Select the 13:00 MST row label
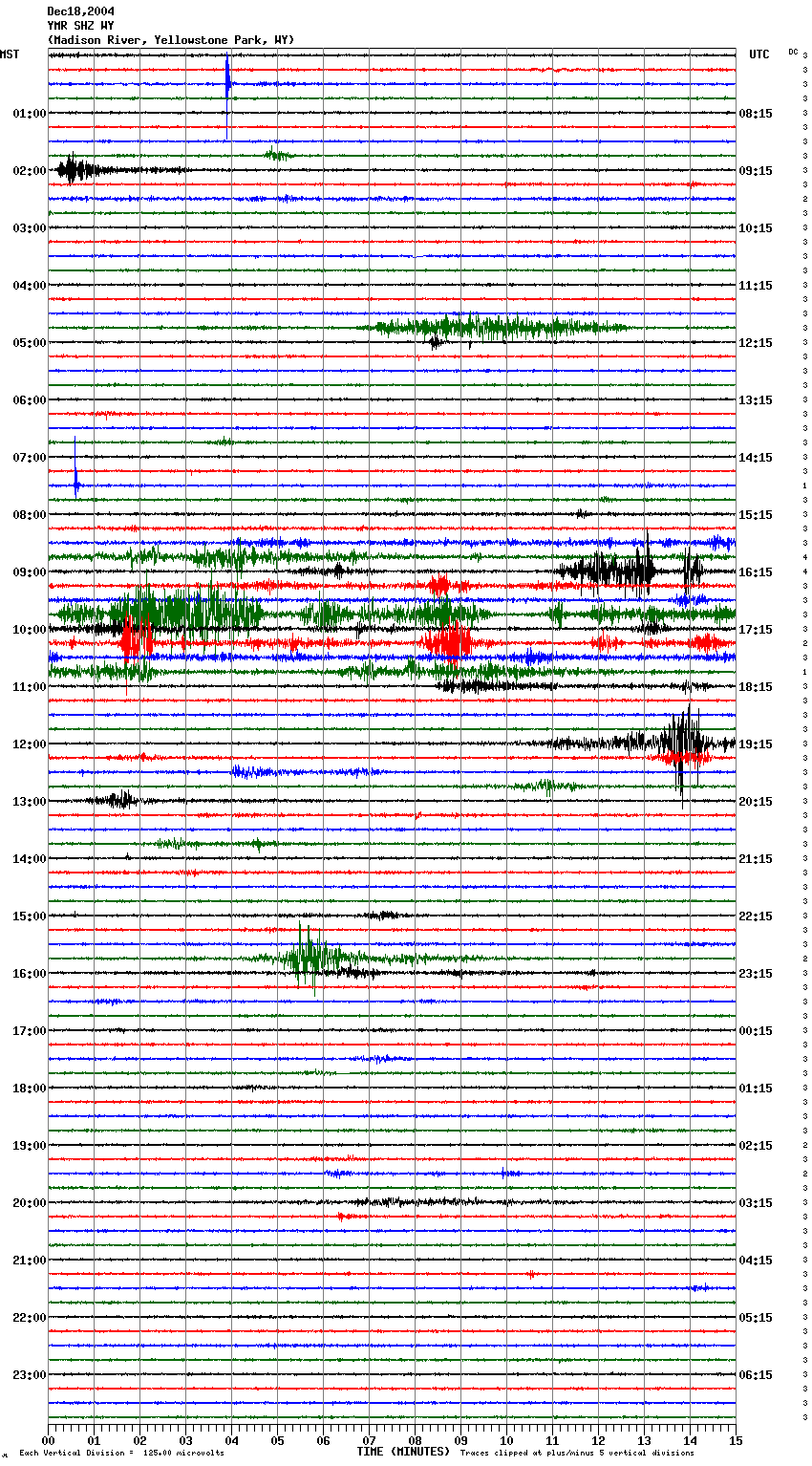This screenshot has width=812, height=1466. tap(30, 802)
